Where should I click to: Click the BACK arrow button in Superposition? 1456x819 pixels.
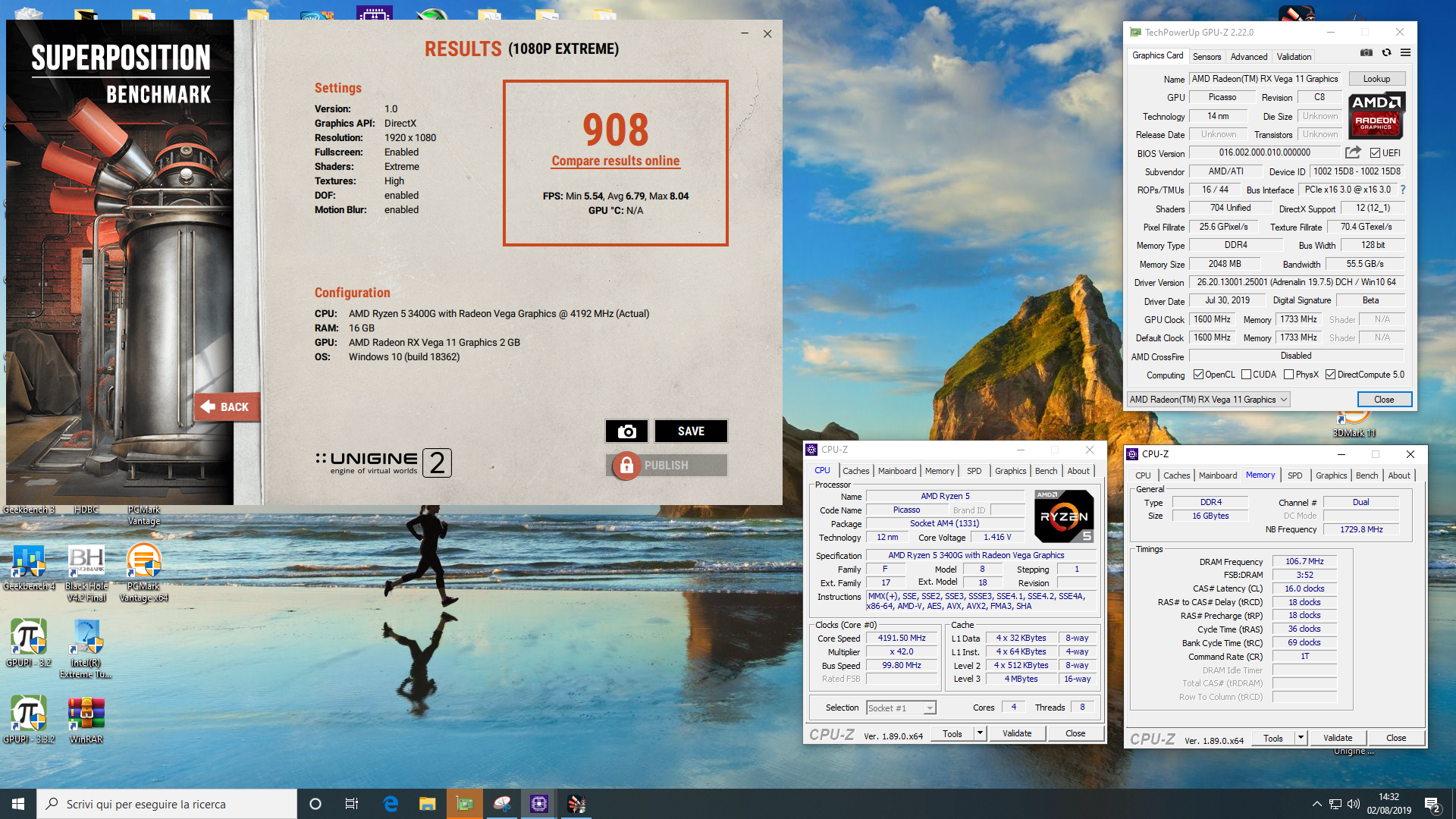226,407
